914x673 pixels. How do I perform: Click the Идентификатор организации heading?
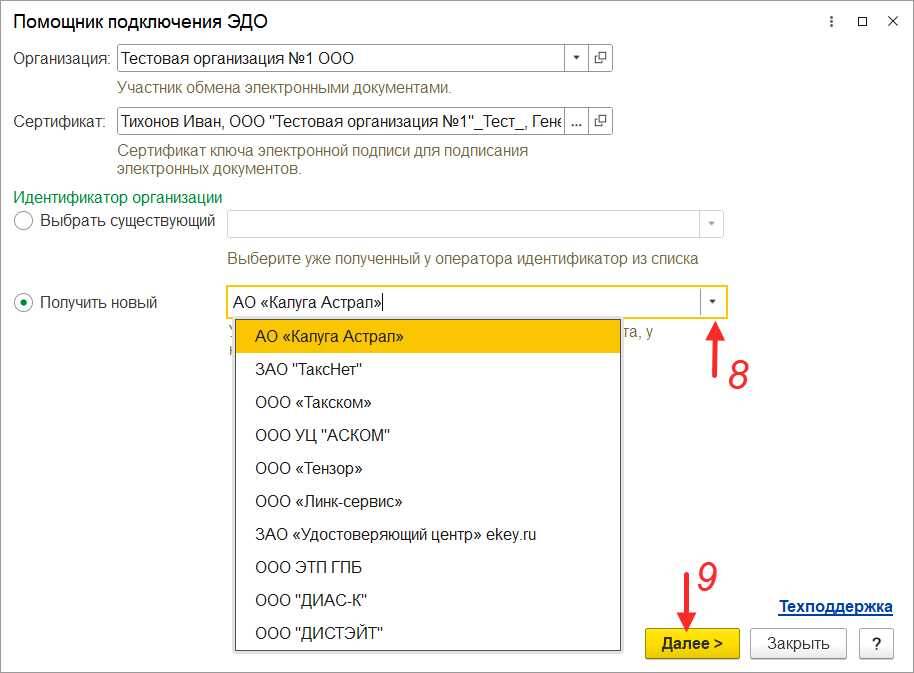coord(118,198)
